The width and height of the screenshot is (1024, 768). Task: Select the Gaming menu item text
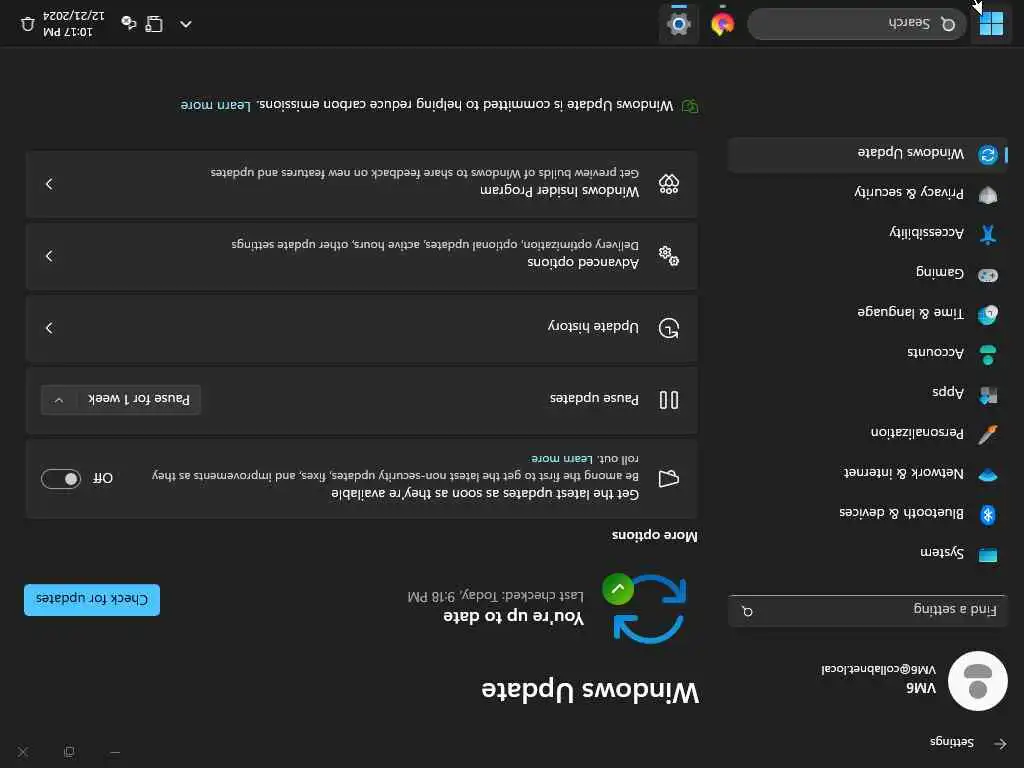tap(940, 272)
